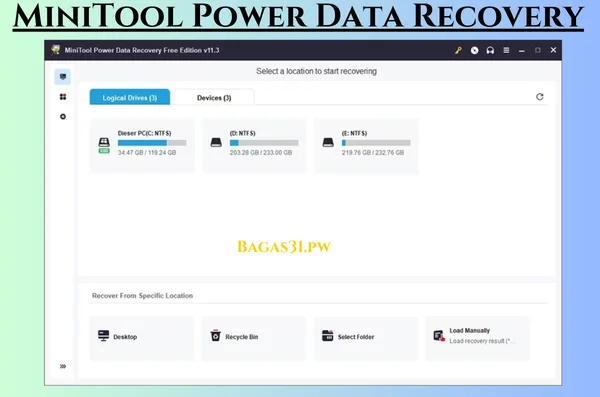Click the 219.76 GB / 232.76 GB text
This screenshot has height=397, width=600.
coord(373,152)
